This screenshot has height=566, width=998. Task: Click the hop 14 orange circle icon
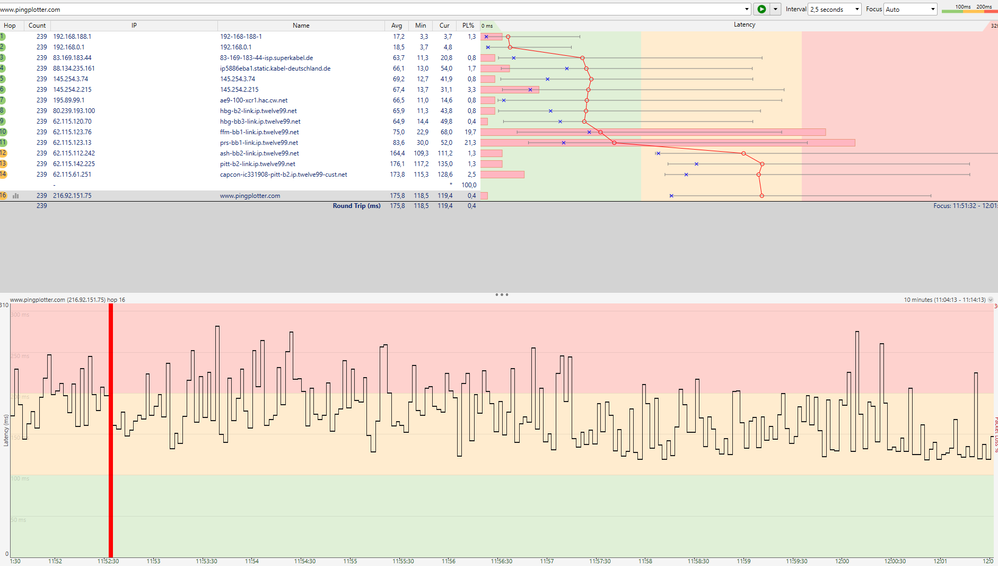click(3, 174)
